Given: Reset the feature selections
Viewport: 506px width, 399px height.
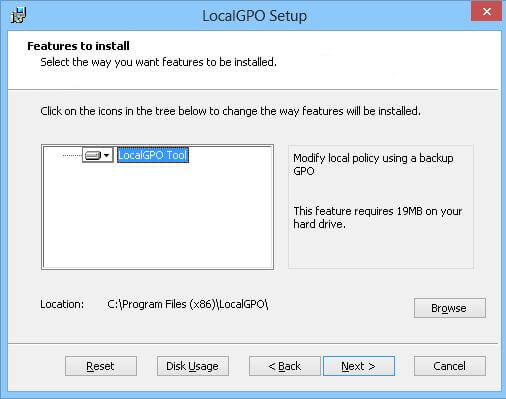Looking at the screenshot, I should 101,366.
